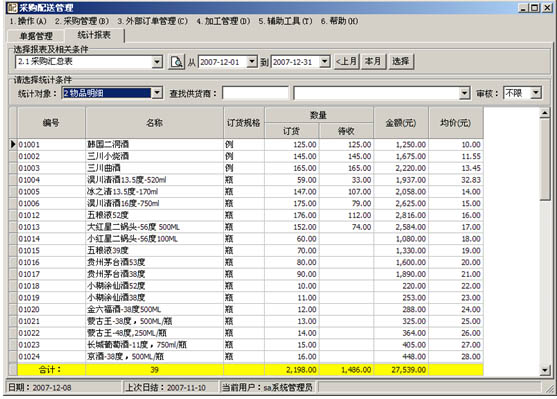This screenshot has width=557, height=399.
Task: Open the 加工管理(D) menu
Action: 223,21
